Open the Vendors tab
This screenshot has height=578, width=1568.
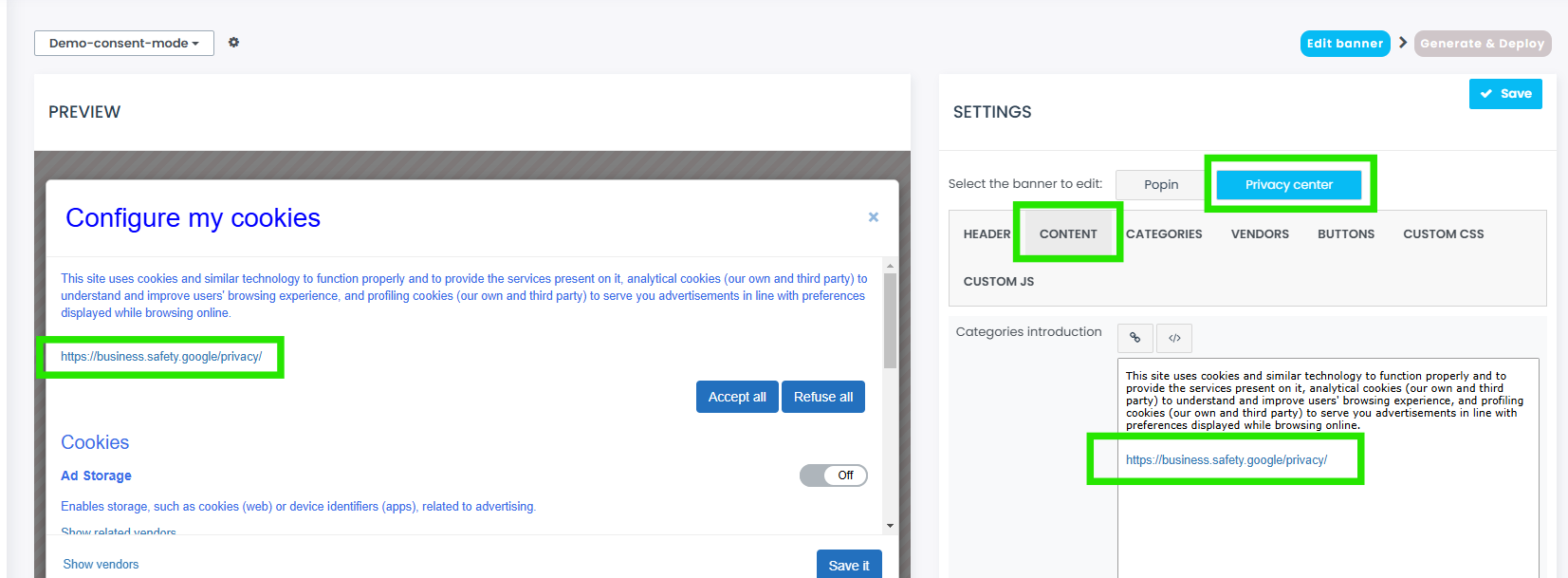1259,234
